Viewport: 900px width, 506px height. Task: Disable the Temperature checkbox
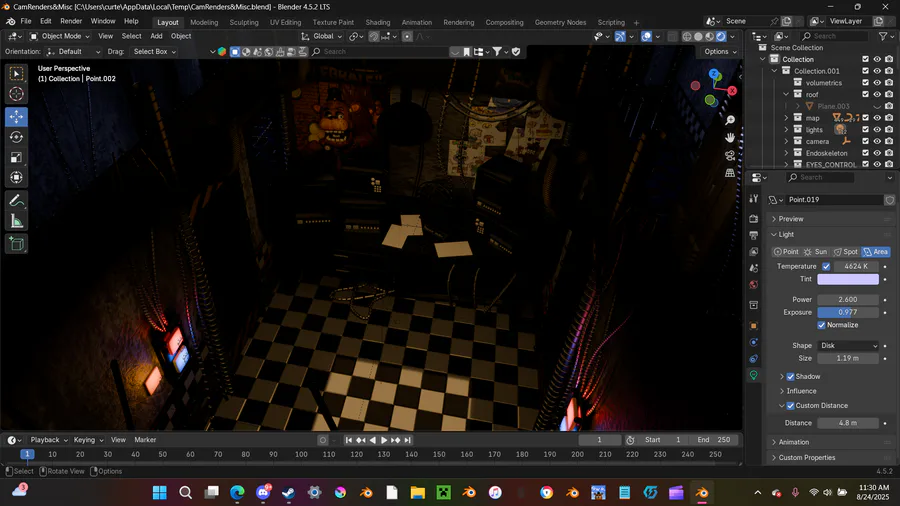[826, 266]
